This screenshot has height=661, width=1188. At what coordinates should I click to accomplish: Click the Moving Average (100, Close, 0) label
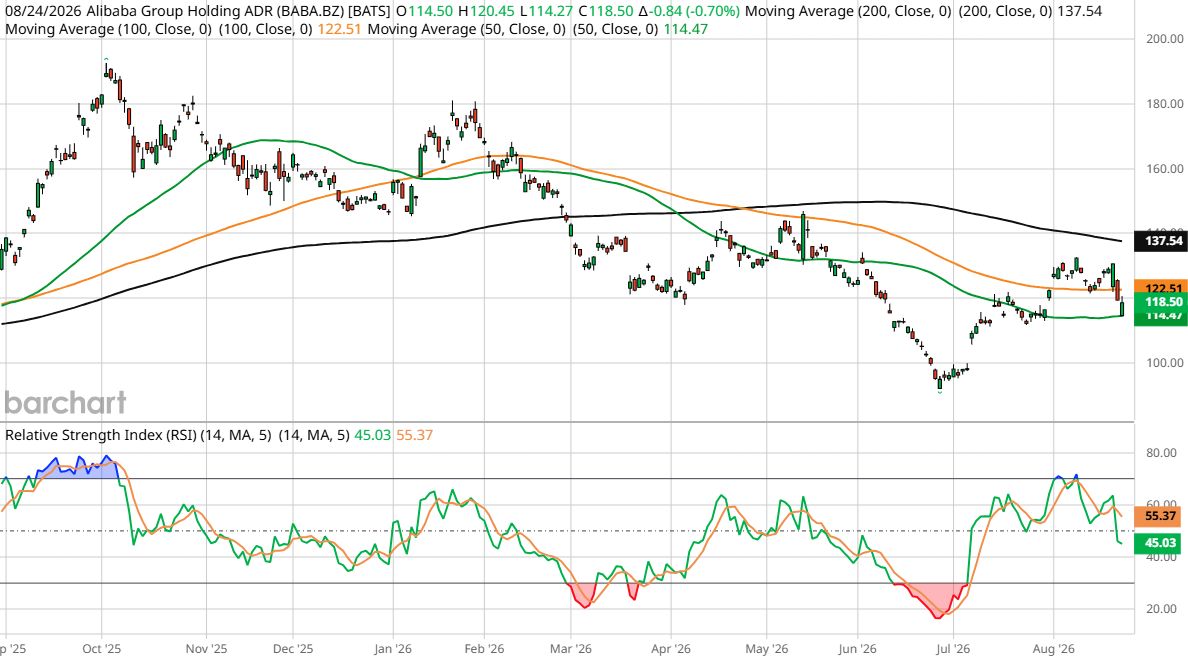coord(108,30)
